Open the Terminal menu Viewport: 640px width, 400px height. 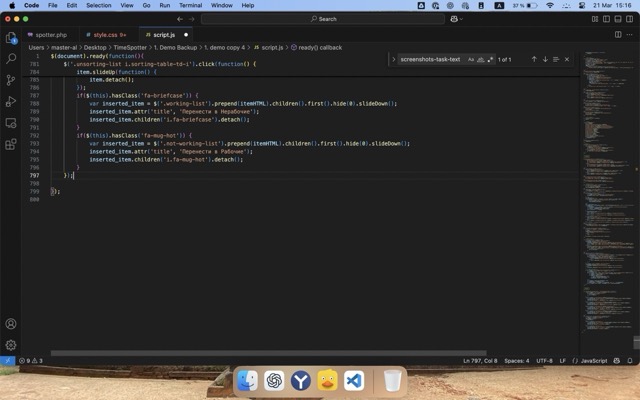point(190,5)
